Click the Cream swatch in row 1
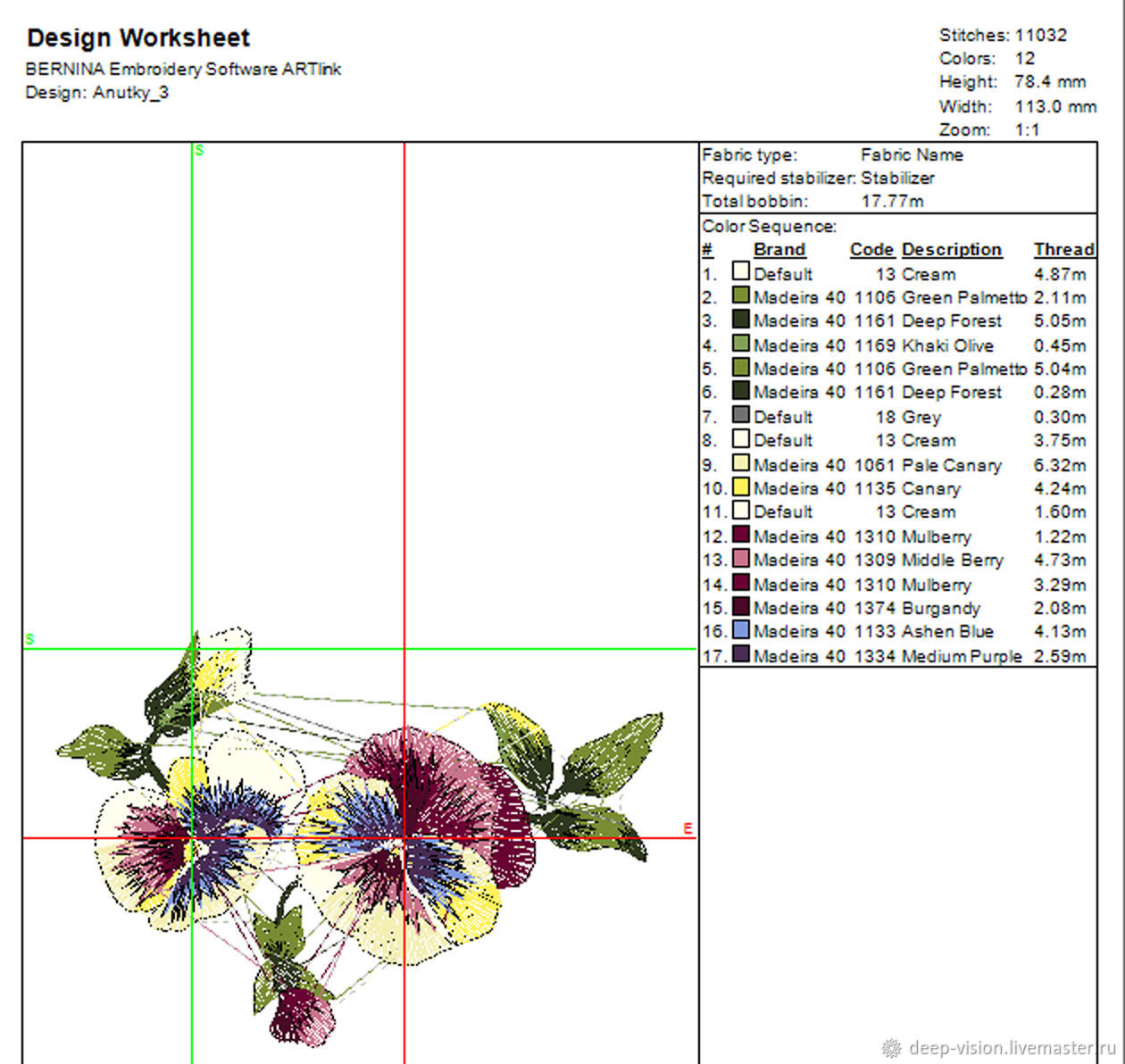Screen dimensions: 1125x1064 [740, 270]
